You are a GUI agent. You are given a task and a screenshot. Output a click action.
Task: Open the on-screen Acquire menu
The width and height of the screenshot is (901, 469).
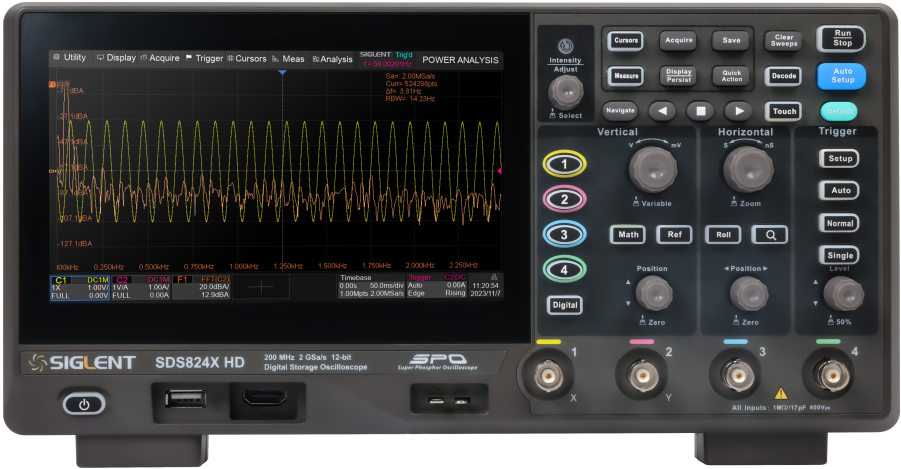pyautogui.click(x=160, y=58)
